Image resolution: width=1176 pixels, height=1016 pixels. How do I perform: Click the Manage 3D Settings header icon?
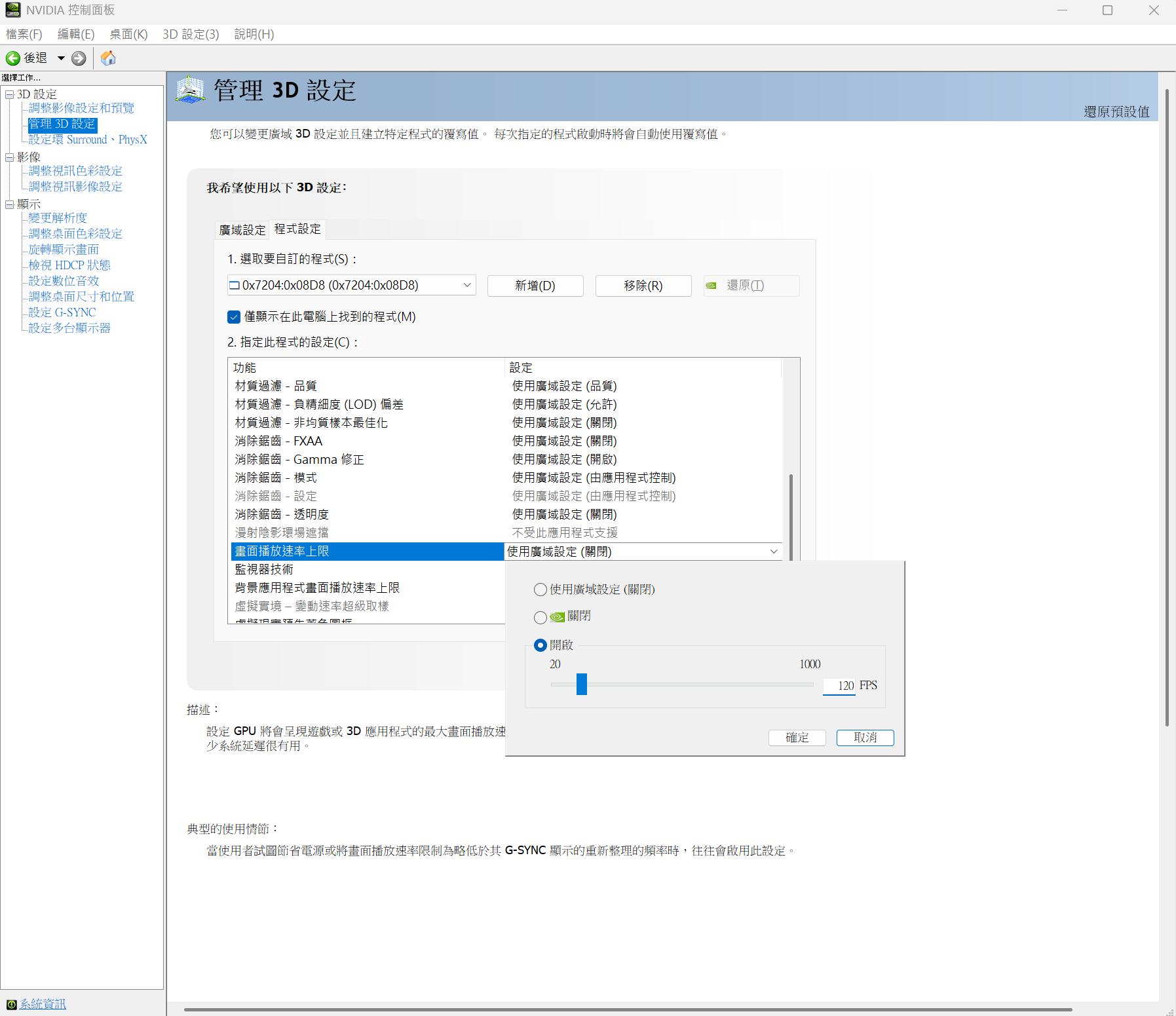(191, 90)
